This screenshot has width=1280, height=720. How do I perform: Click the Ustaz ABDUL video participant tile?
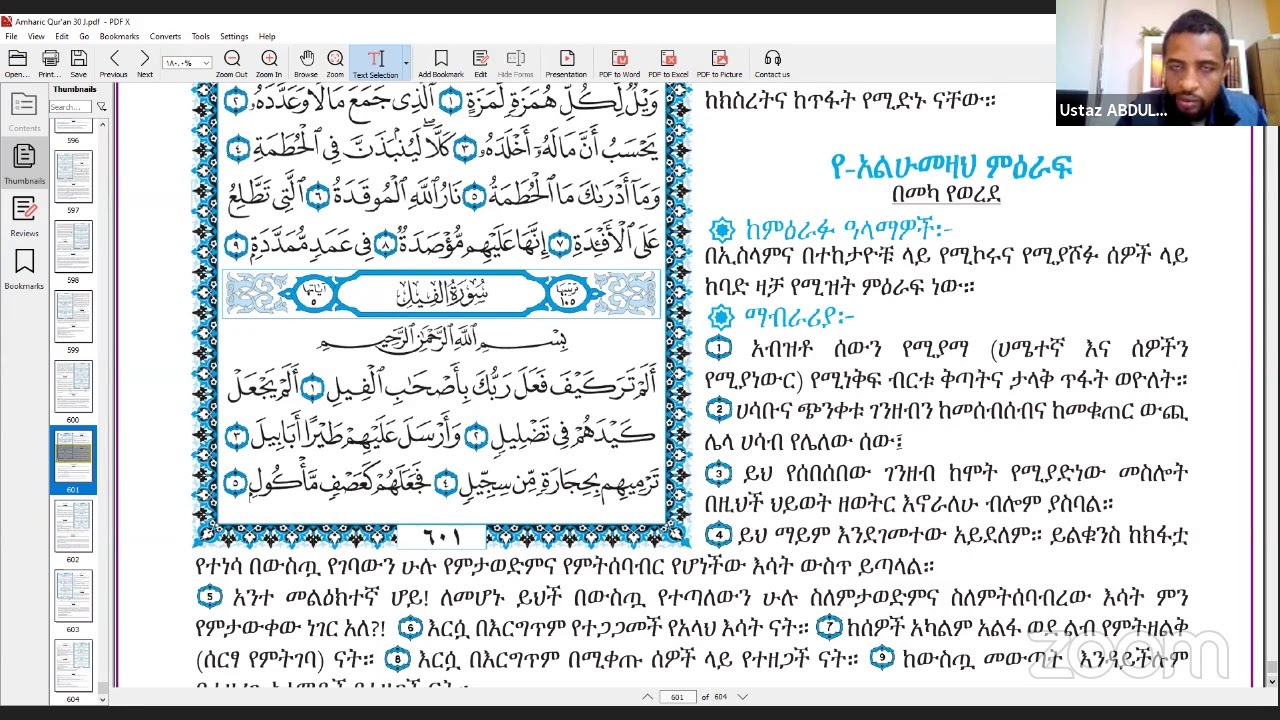pos(1167,63)
